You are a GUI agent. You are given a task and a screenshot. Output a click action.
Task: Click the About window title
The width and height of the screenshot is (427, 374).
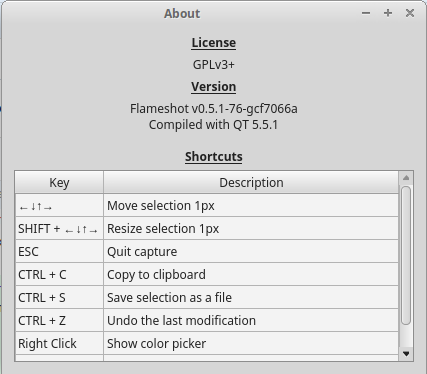pyautogui.click(x=182, y=14)
